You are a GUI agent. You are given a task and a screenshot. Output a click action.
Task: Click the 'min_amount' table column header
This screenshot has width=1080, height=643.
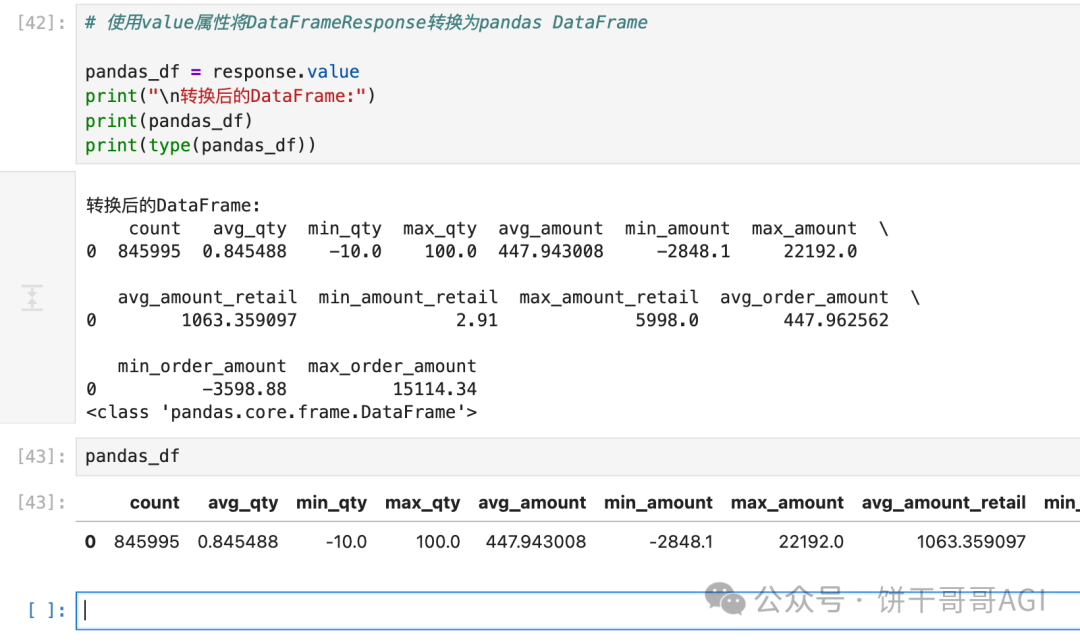click(658, 503)
